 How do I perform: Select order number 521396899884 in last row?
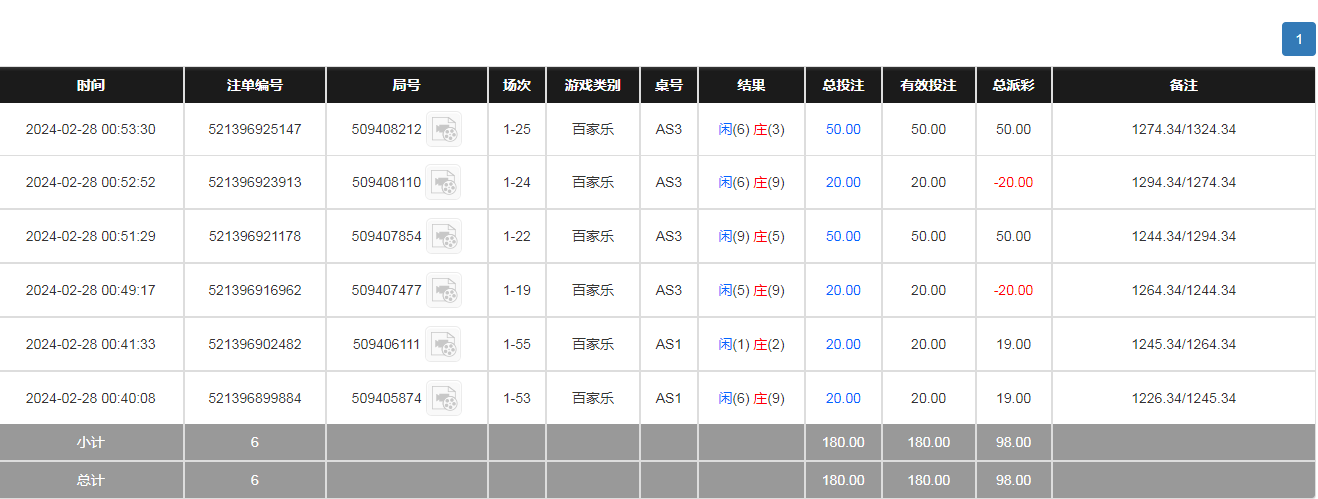point(255,399)
